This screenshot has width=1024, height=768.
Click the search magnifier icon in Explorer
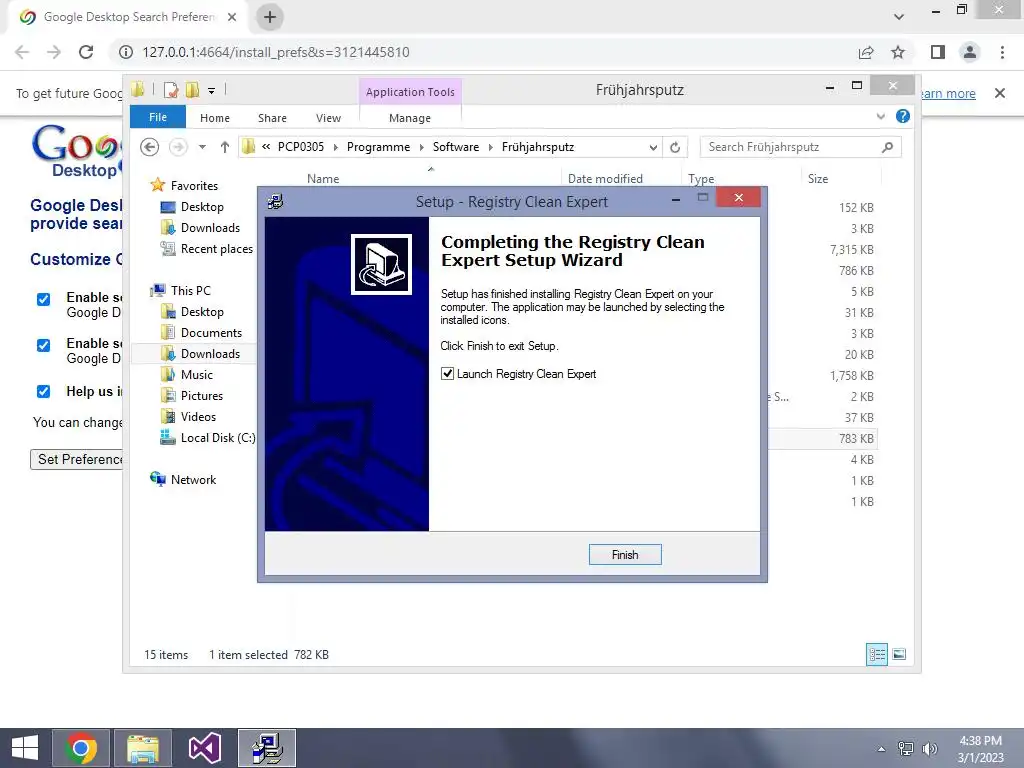pos(888,147)
